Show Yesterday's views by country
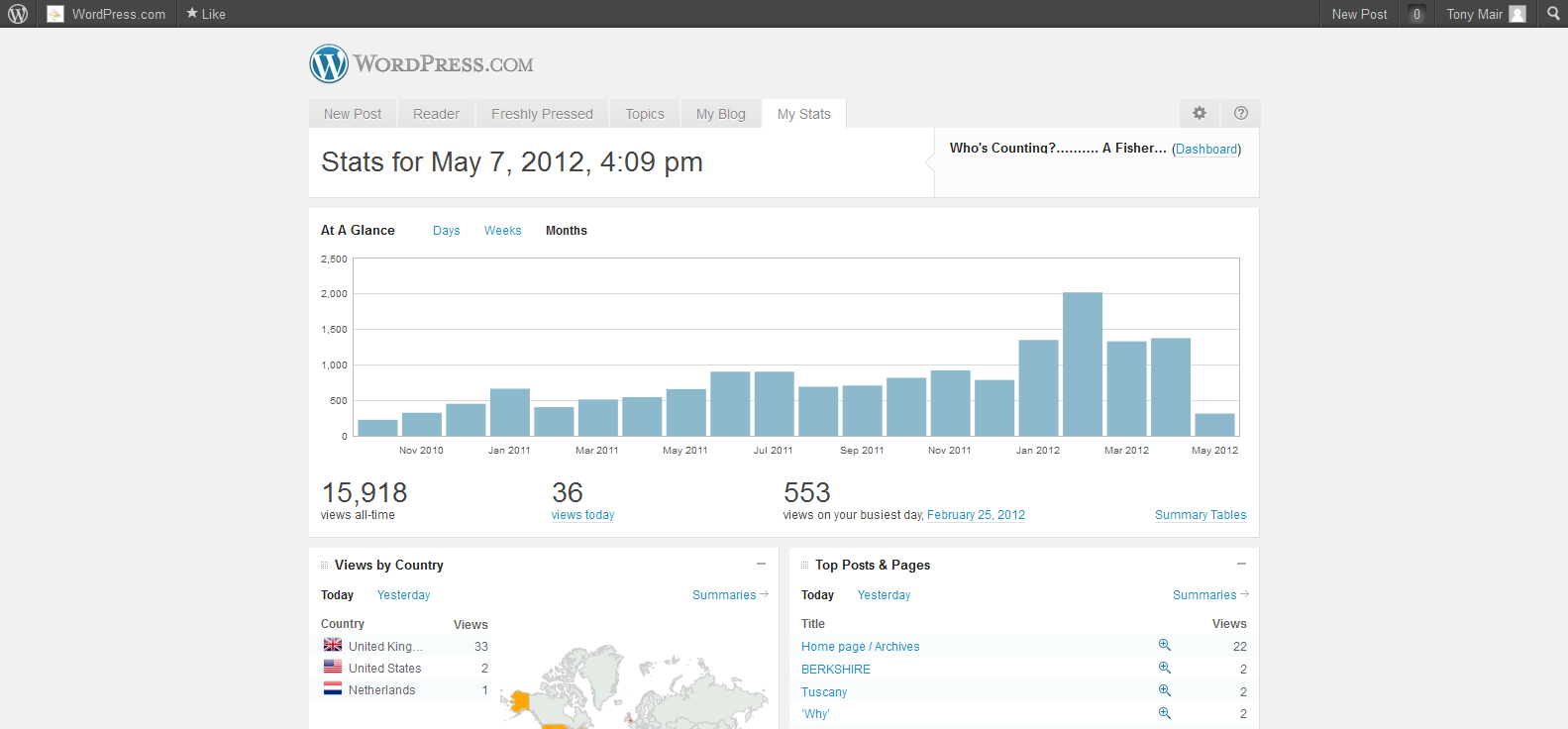Screen dimensions: 1568x729 403,595
